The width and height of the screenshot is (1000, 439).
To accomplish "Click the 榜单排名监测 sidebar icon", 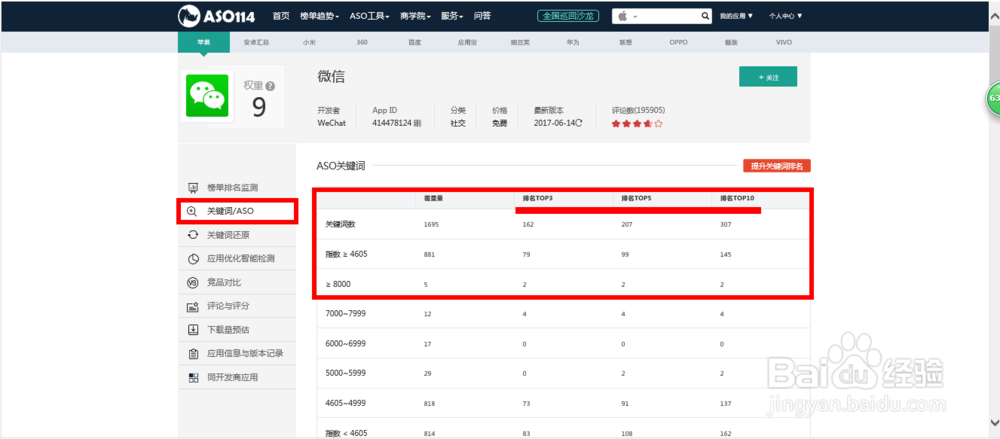I will coord(193,188).
